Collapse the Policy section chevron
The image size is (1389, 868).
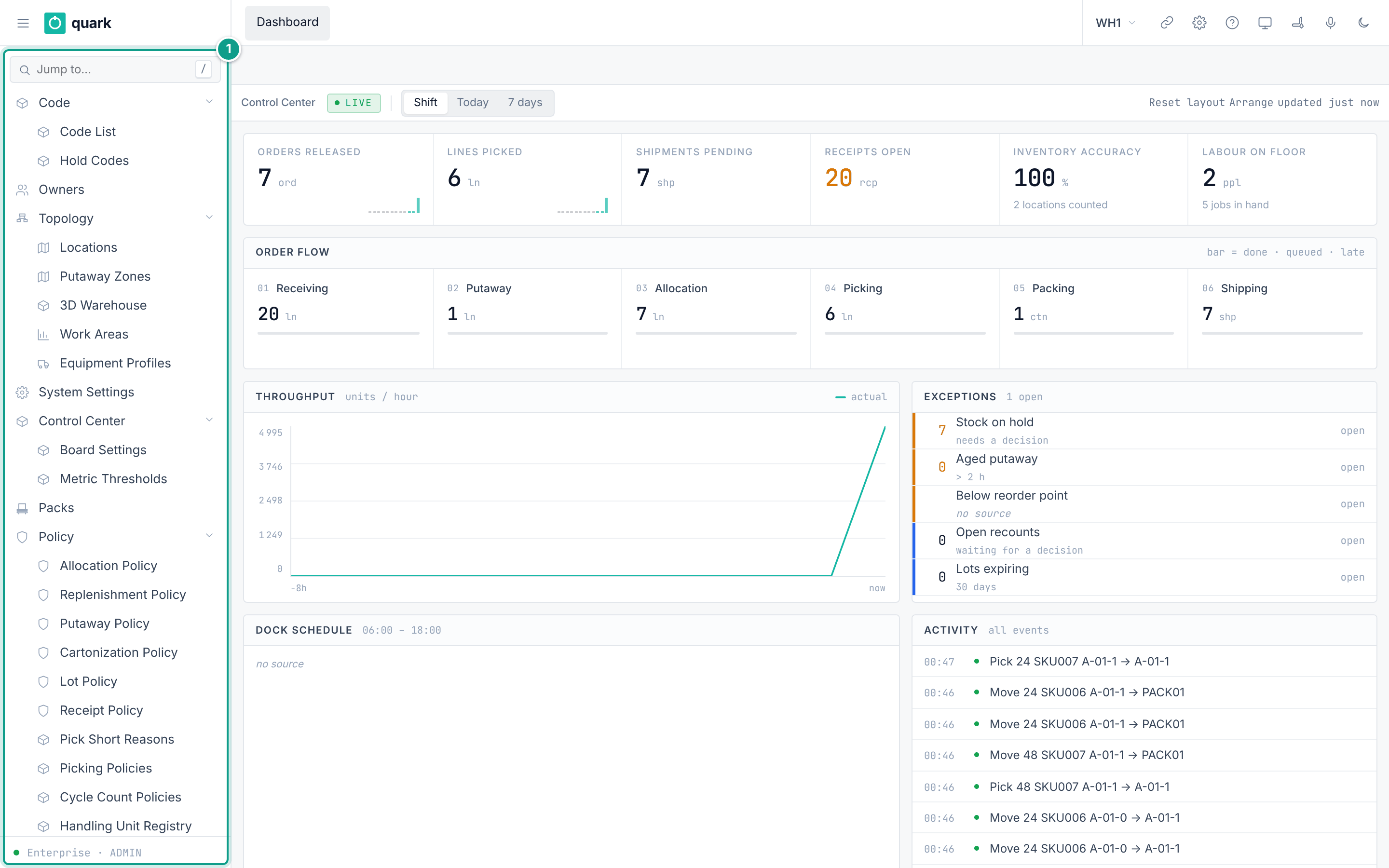[x=209, y=536]
